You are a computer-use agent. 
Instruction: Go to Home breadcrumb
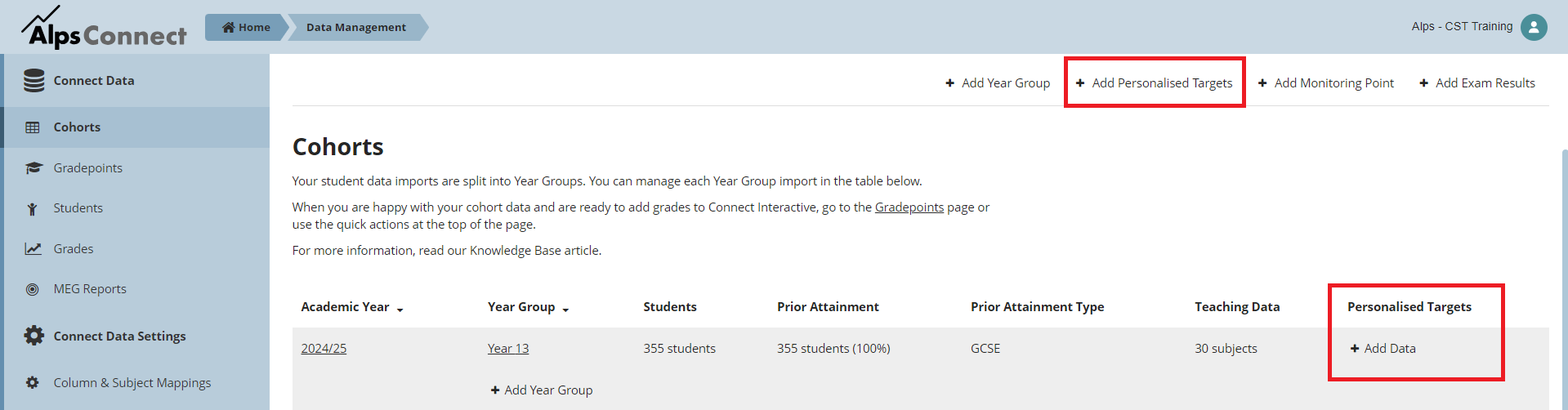(x=246, y=27)
